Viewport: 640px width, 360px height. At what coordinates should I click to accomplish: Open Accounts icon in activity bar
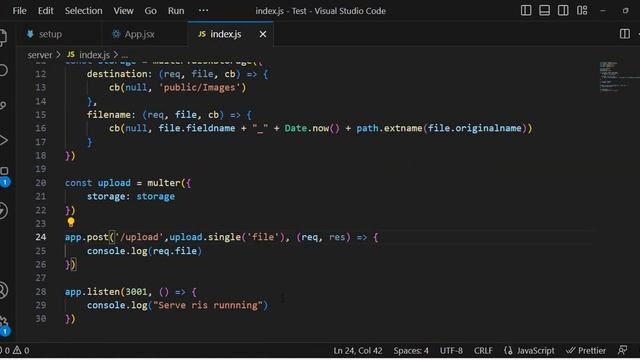point(3,290)
